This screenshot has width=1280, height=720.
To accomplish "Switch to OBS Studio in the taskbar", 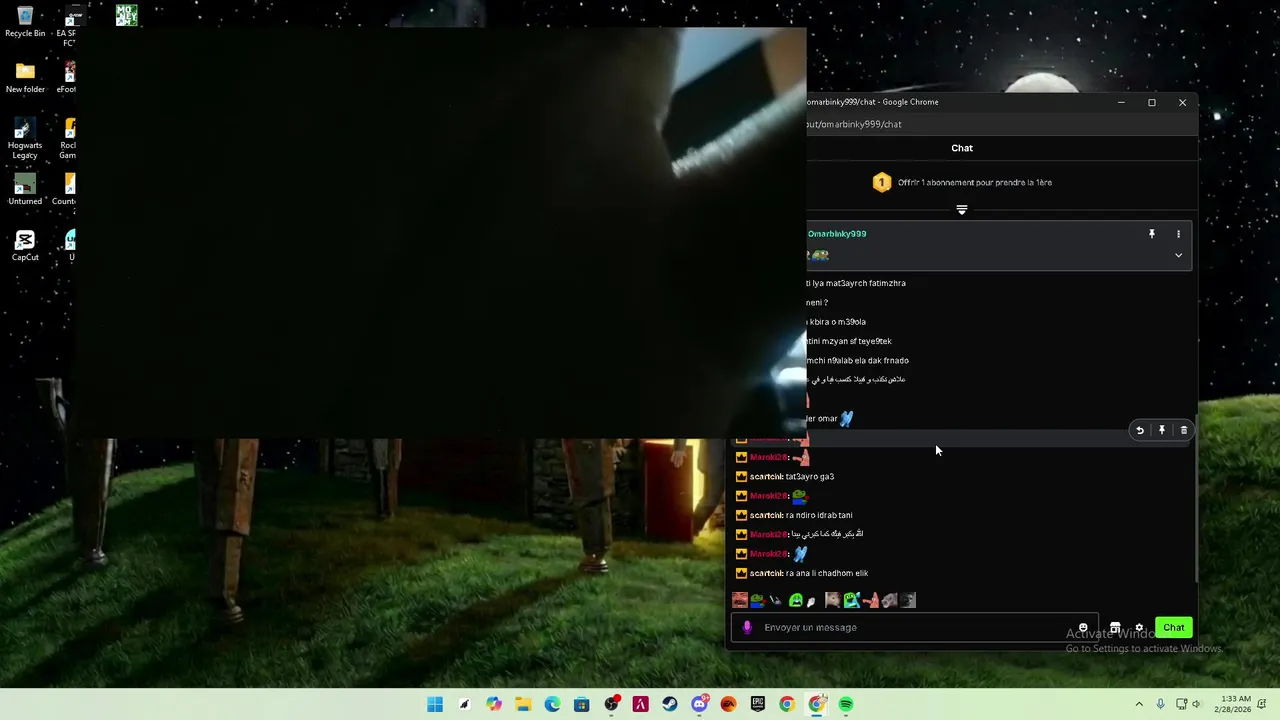I will [x=611, y=705].
